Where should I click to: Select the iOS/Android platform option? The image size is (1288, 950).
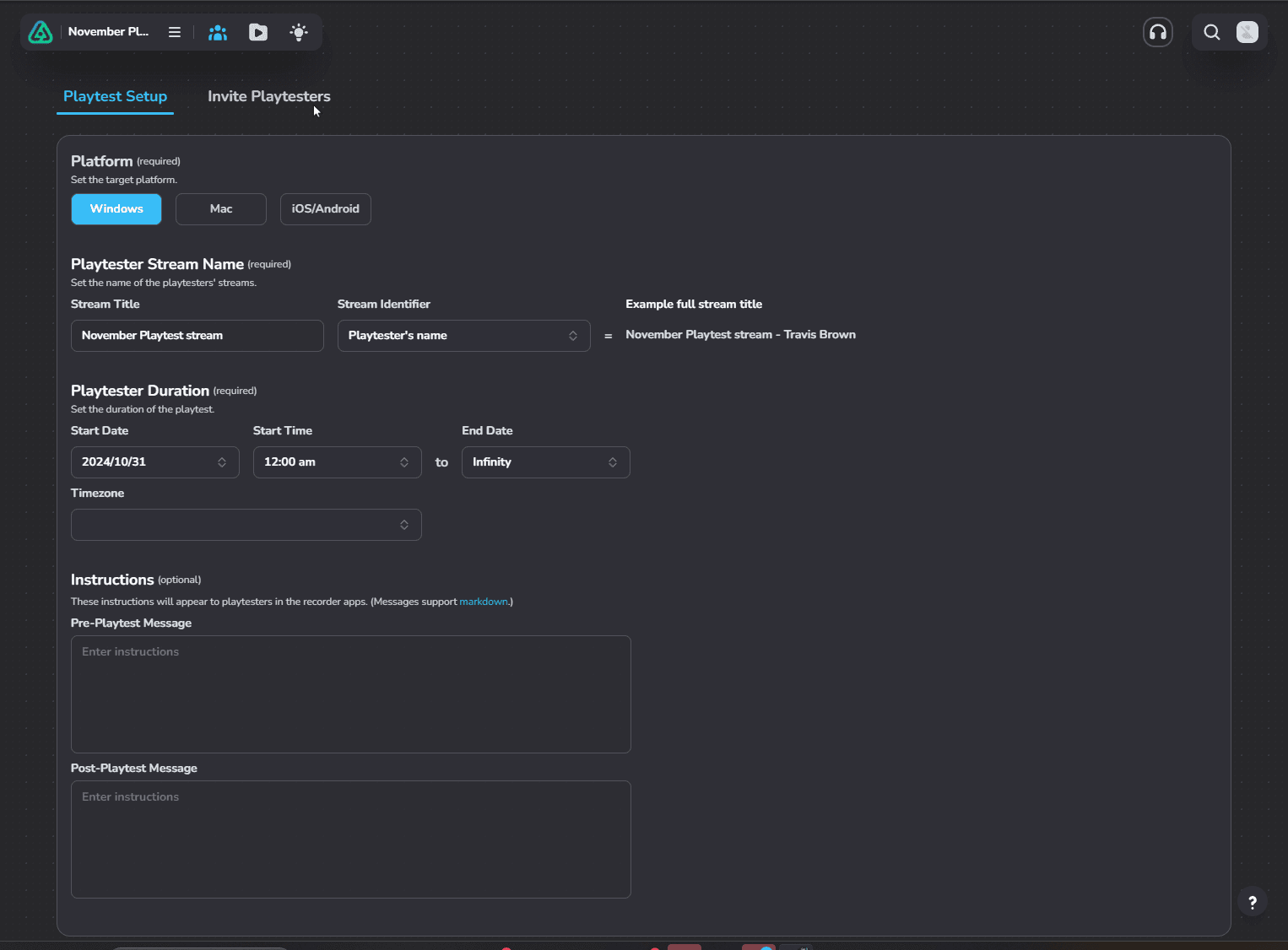pyautogui.click(x=326, y=209)
